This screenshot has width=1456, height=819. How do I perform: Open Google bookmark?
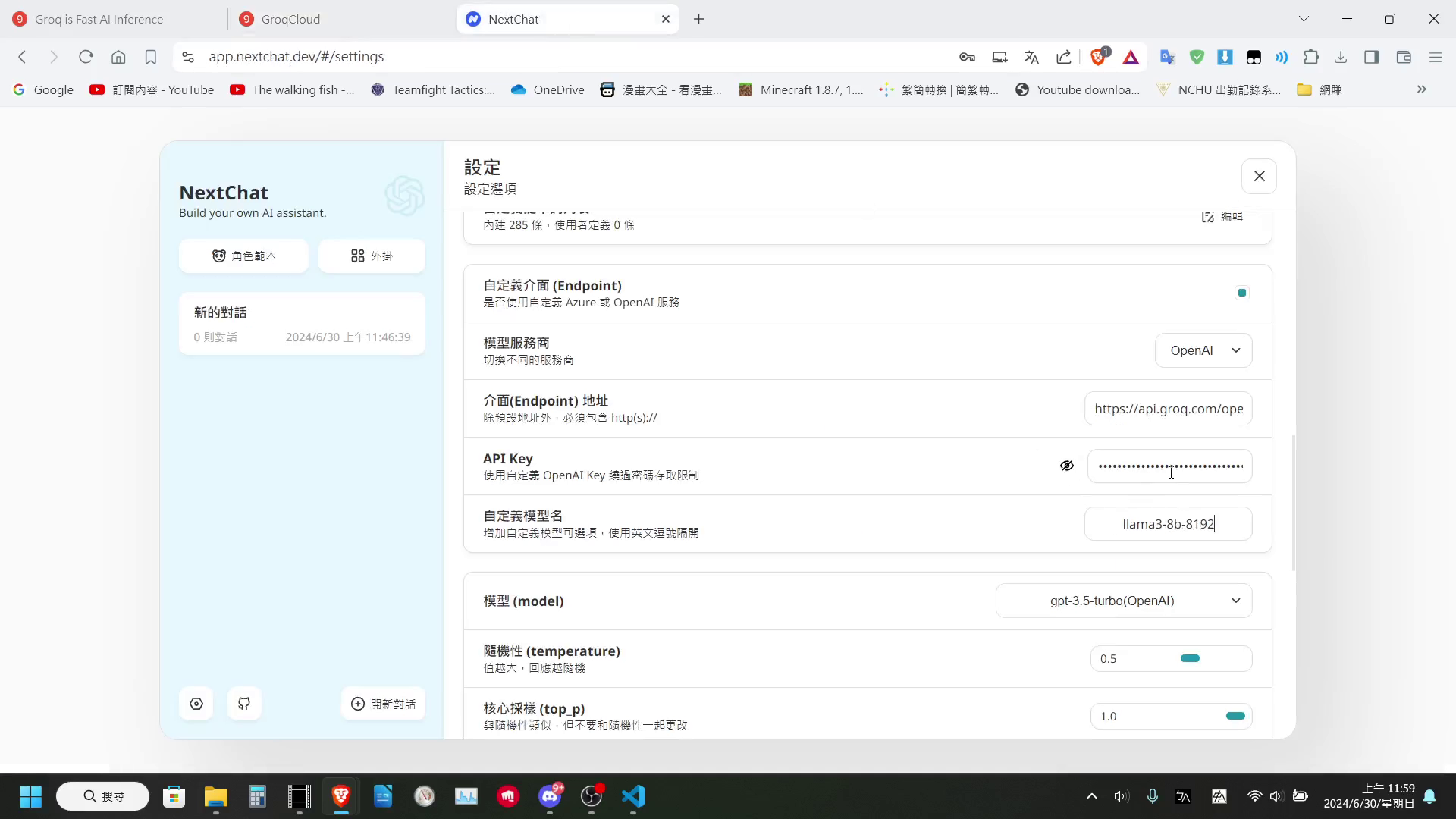[x=43, y=89]
